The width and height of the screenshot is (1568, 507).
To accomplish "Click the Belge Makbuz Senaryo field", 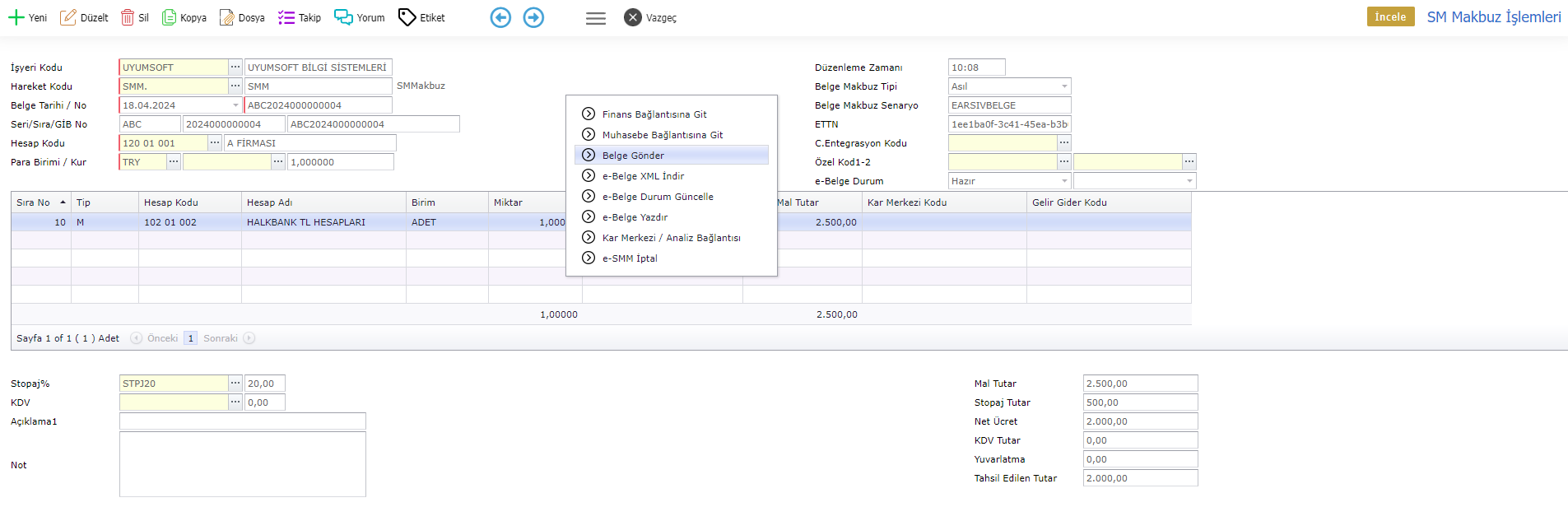I will click(1010, 105).
